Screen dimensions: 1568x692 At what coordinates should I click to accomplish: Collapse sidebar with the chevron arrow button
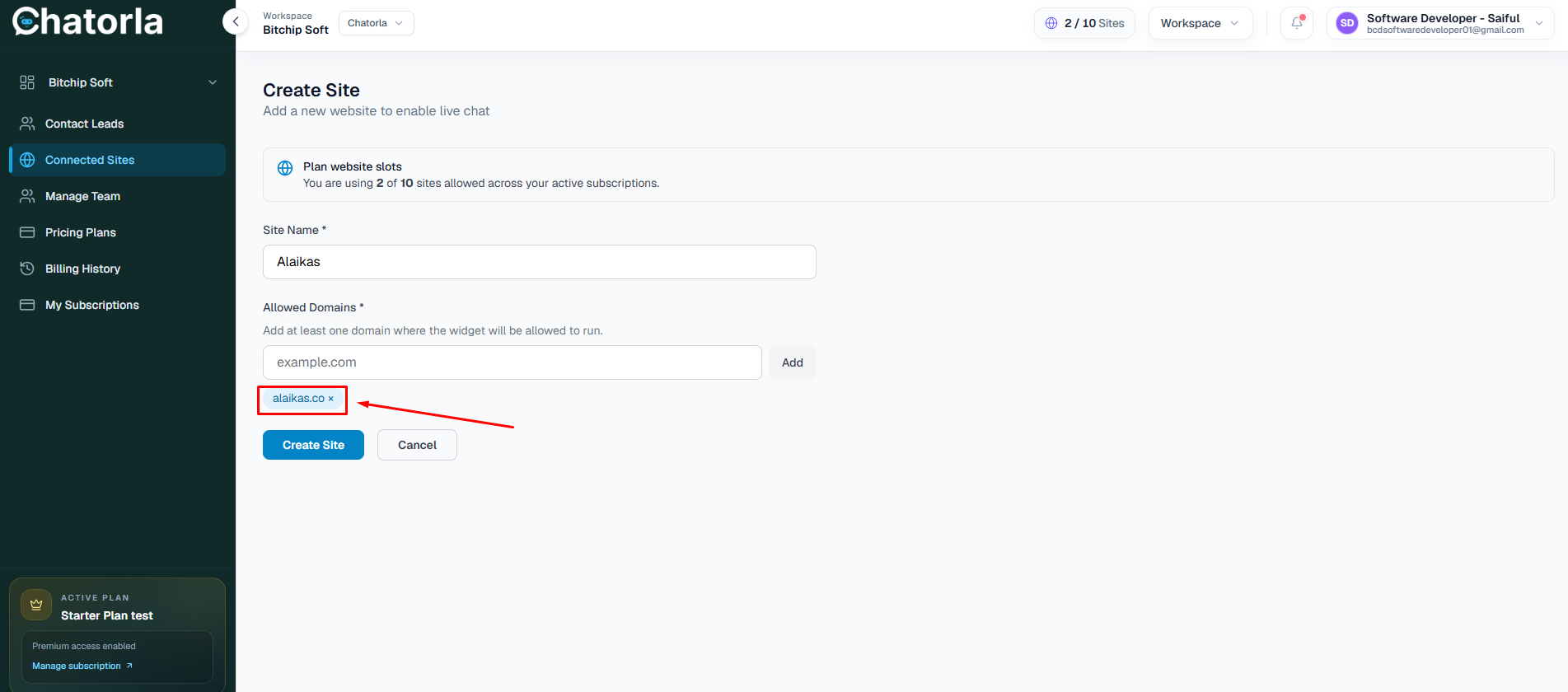pyautogui.click(x=236, y=22)
